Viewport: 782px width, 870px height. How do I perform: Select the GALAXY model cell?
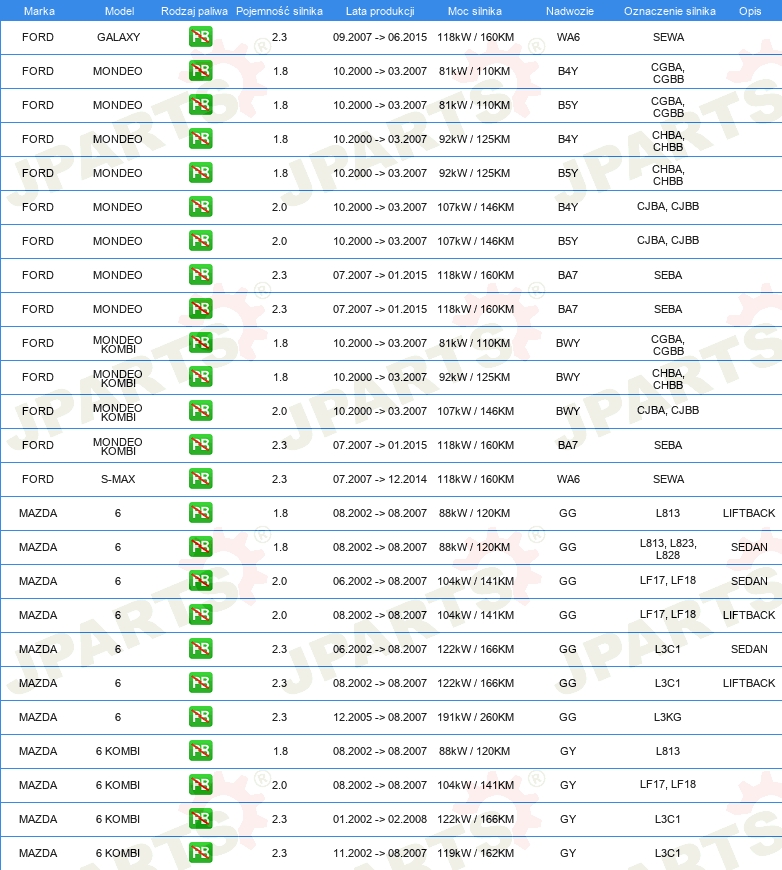click(118, 37)
